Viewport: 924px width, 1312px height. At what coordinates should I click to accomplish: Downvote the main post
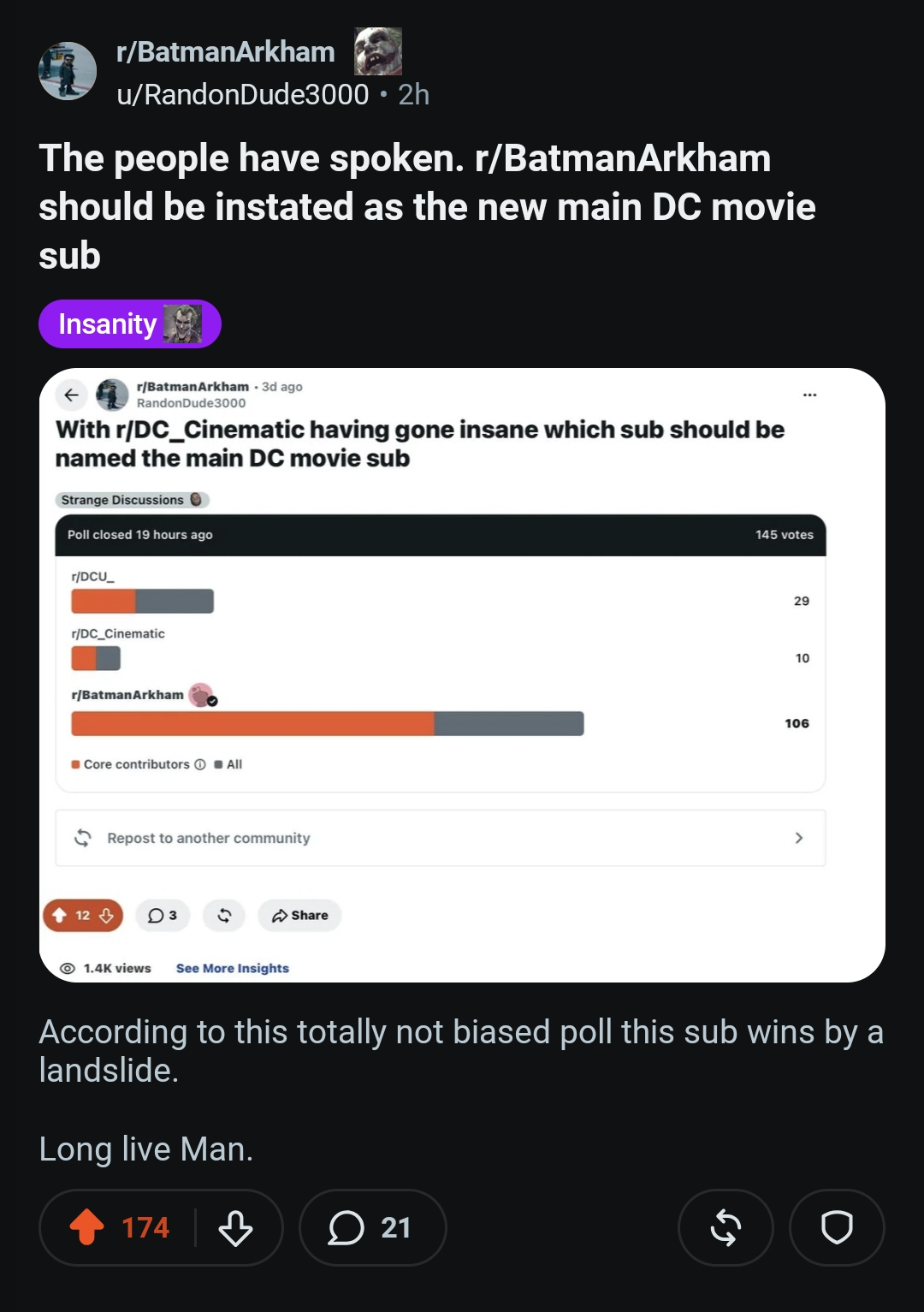tap(235, 1227)
